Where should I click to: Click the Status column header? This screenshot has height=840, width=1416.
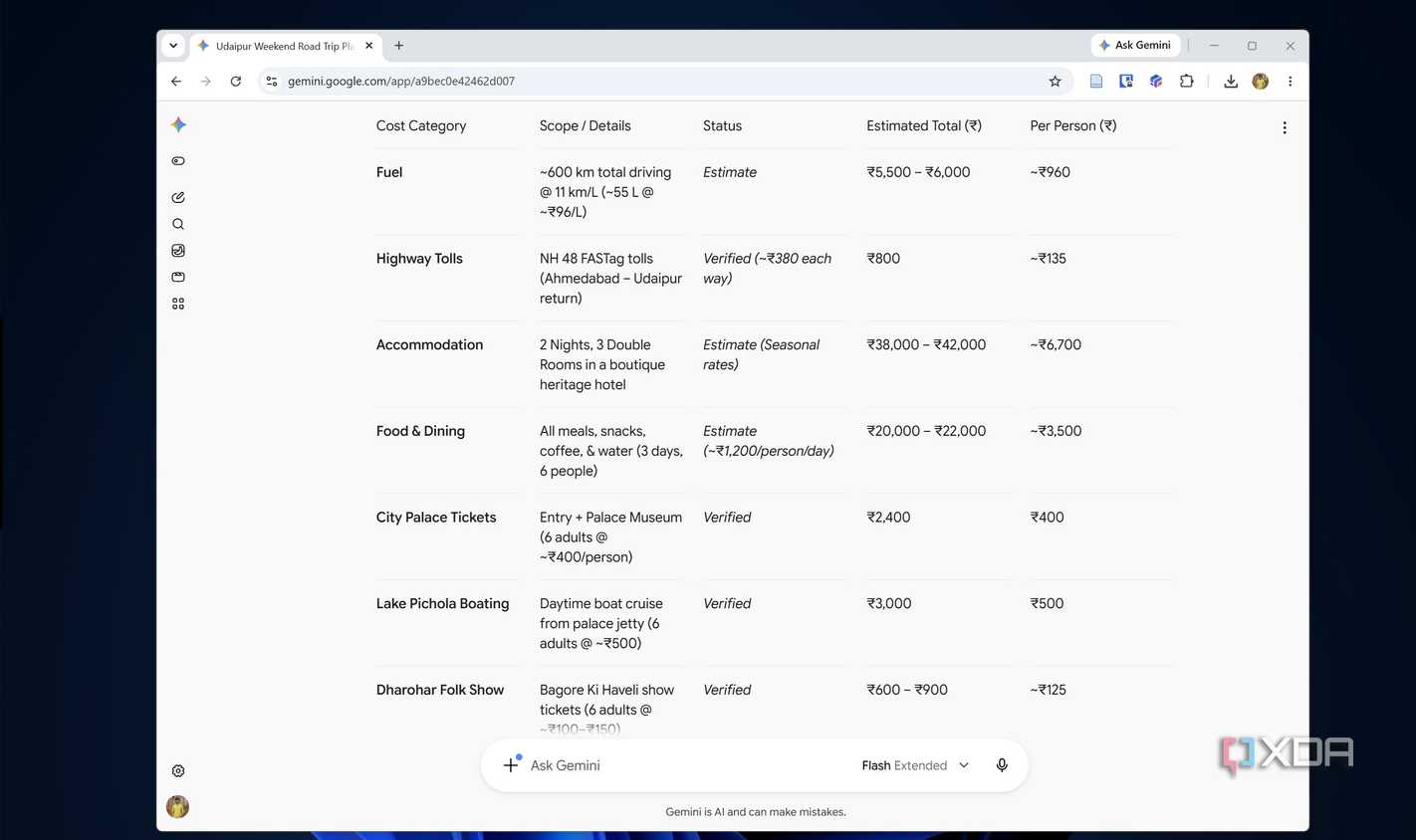click(x=722, y=126)
